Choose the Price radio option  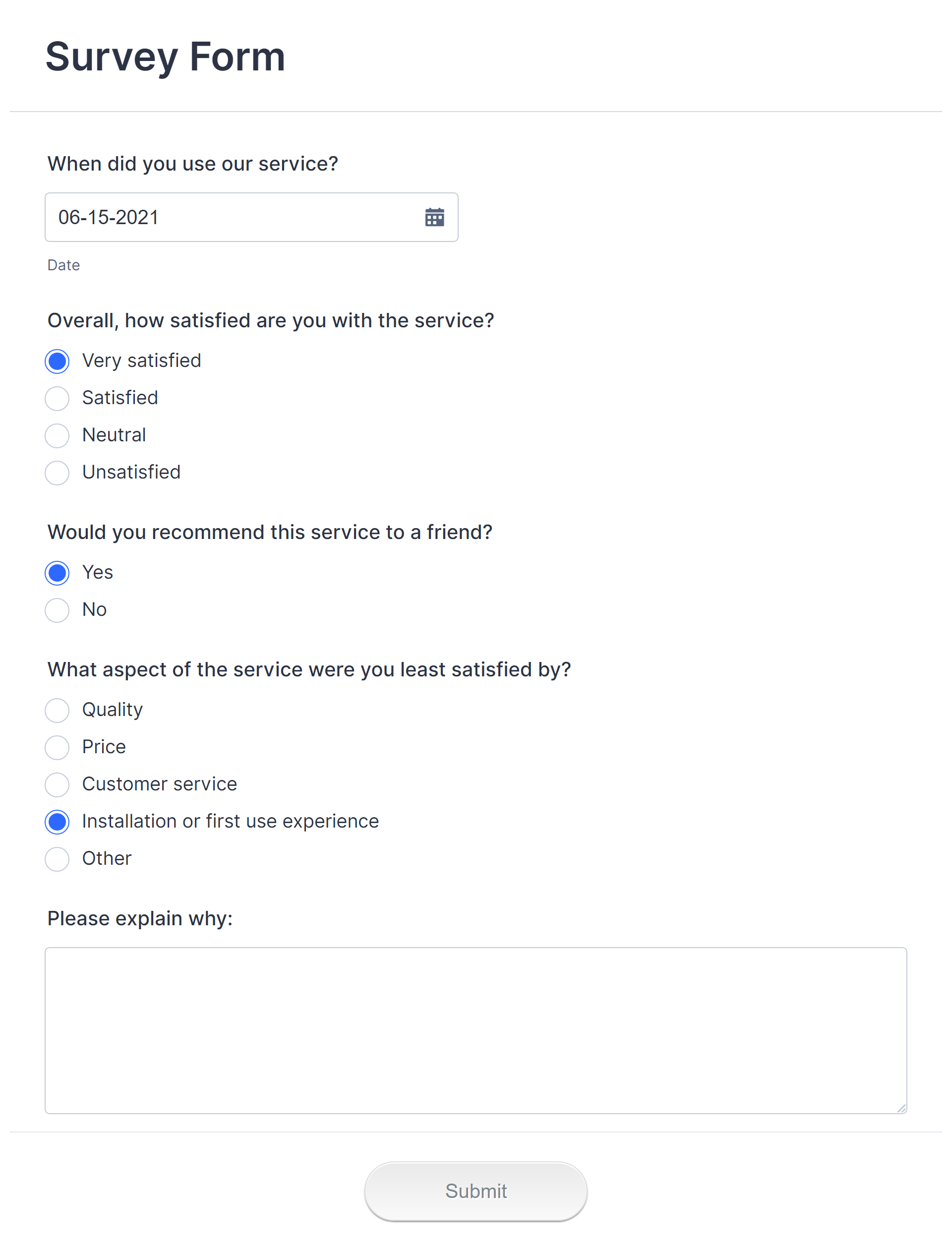tap(58, 747)
